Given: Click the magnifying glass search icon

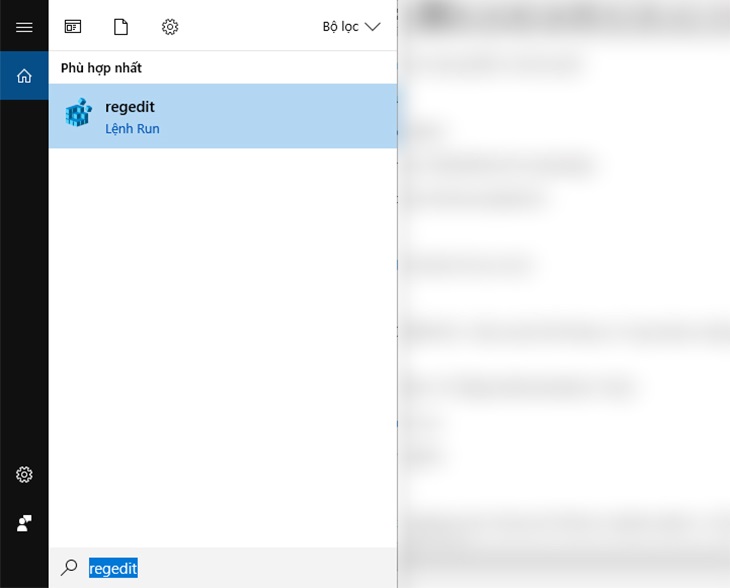Looking at the screenshot, I should point(69,567).
